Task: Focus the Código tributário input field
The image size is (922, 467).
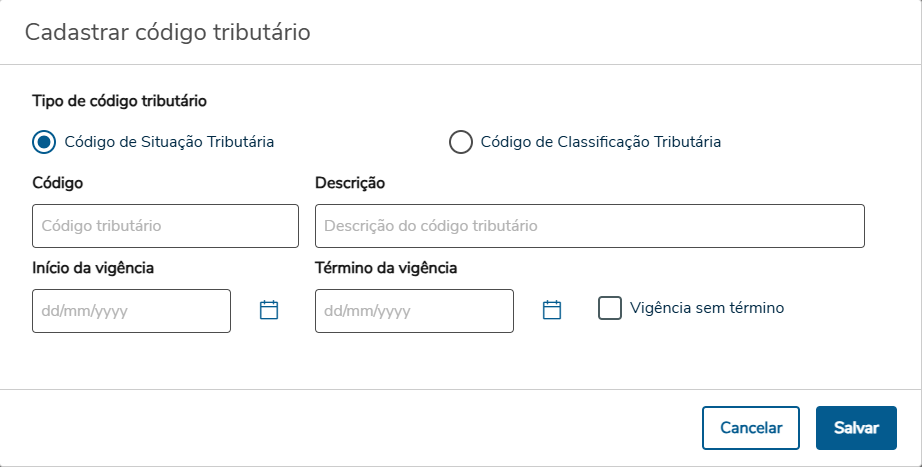Action: pyautogui.click(x=165, y=226)
